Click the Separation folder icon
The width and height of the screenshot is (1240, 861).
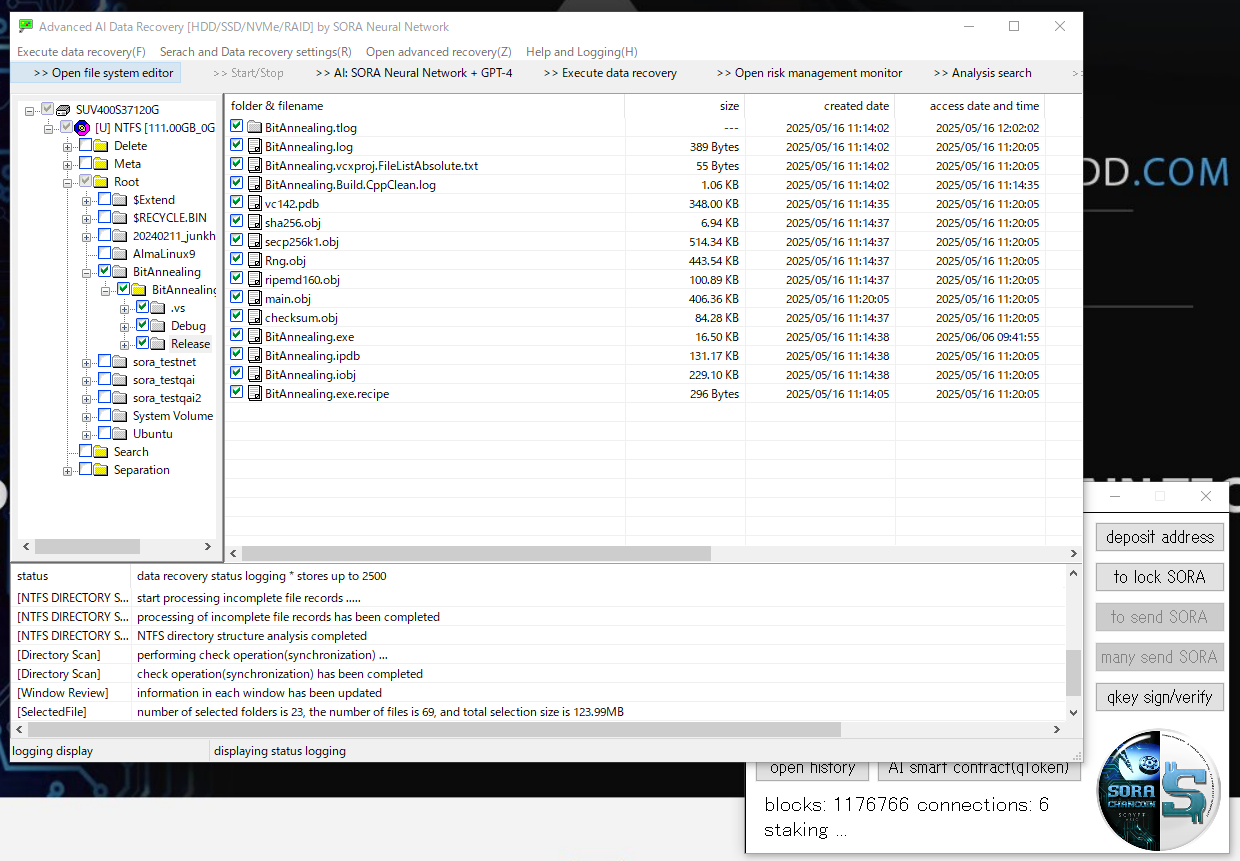(x=102, y=469)
